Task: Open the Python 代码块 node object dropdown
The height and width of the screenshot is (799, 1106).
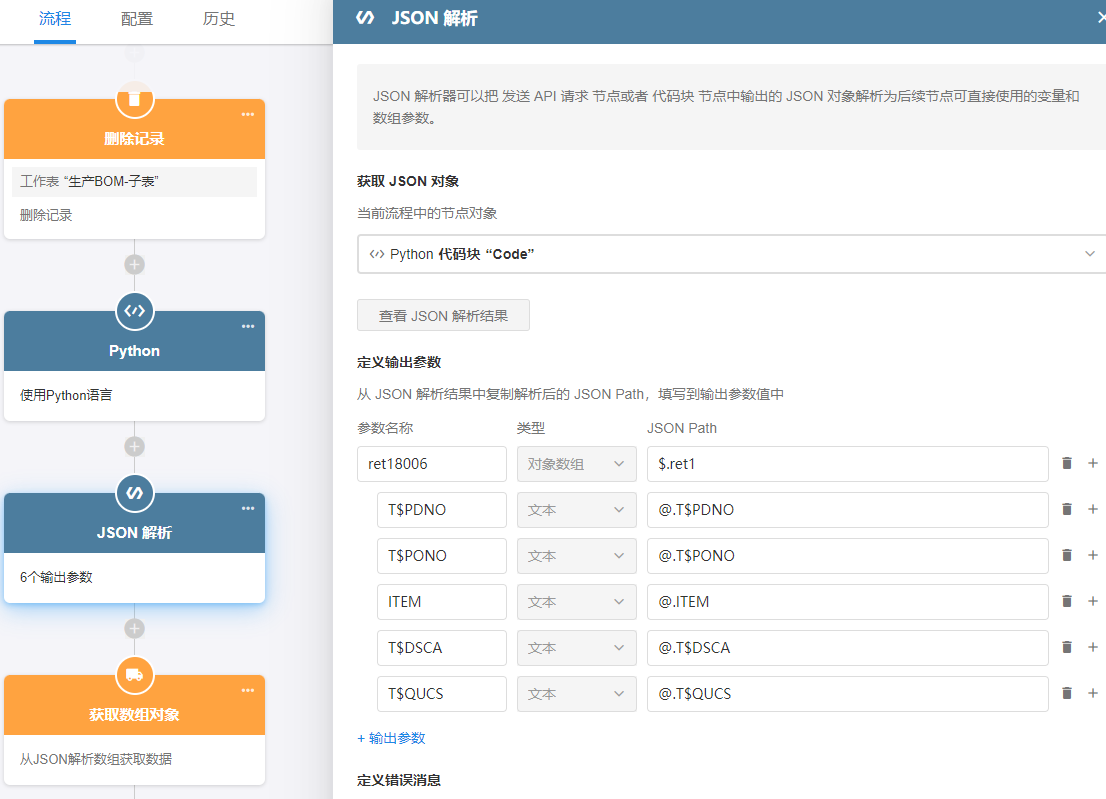Action: pyautogui.click(x=732, y=254)
